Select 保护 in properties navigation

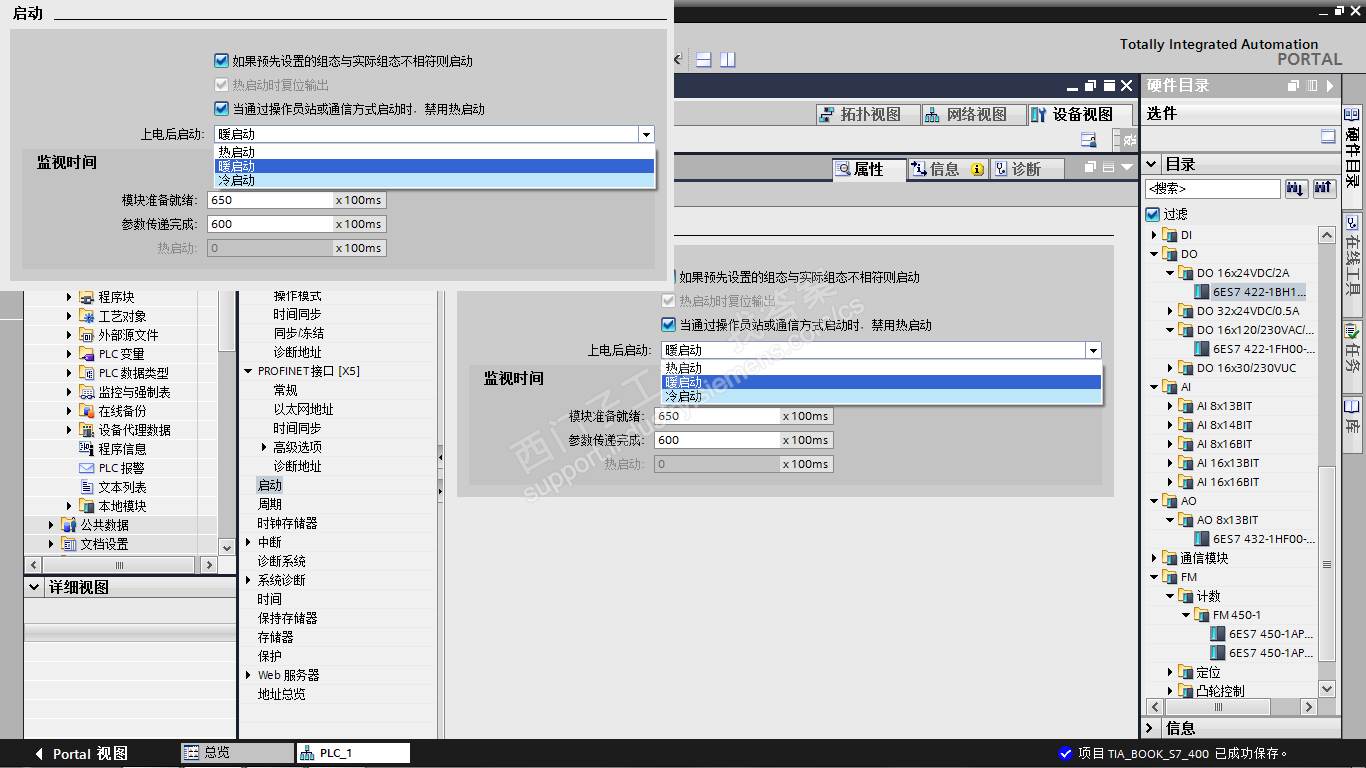(x=270, y=656)
